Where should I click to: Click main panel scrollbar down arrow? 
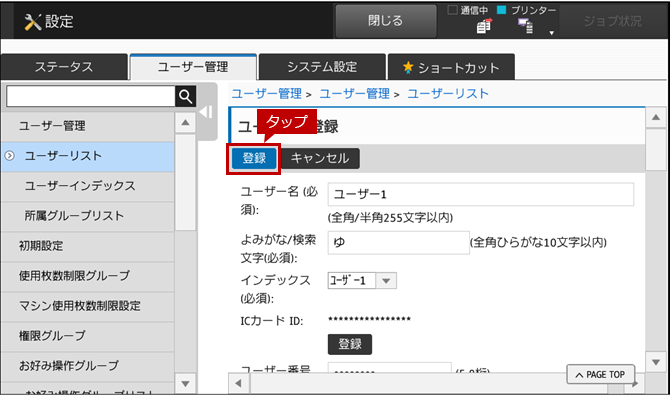(x=655, y=362)
